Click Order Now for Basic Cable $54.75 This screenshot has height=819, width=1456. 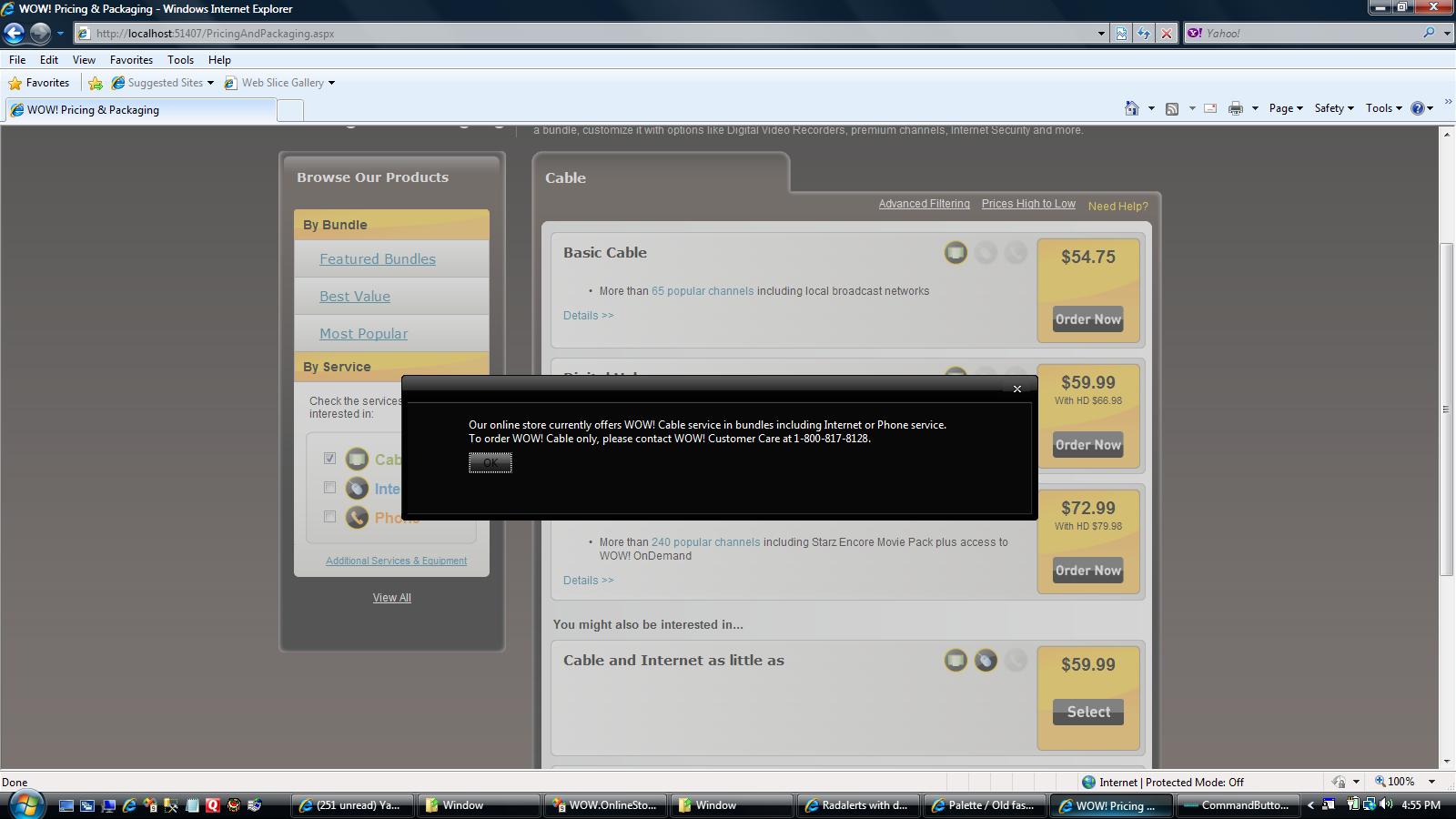[x=1088, y=319]
